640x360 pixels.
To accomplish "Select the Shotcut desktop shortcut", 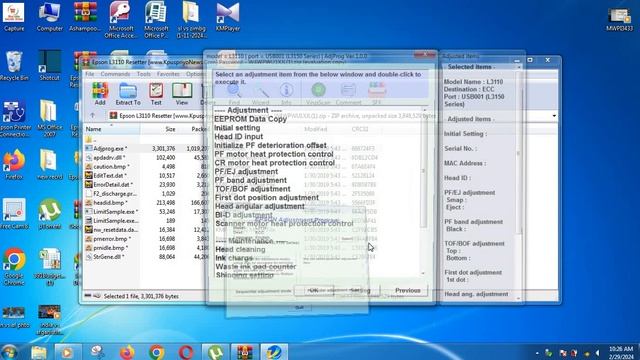I will [x=49, y=65].
